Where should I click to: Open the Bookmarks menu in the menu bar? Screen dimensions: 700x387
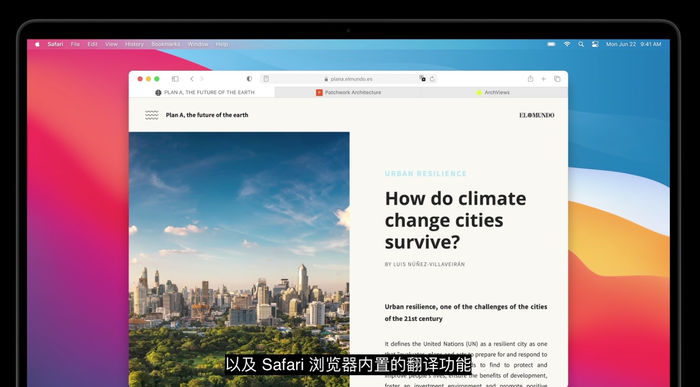[x=166, y=44]
